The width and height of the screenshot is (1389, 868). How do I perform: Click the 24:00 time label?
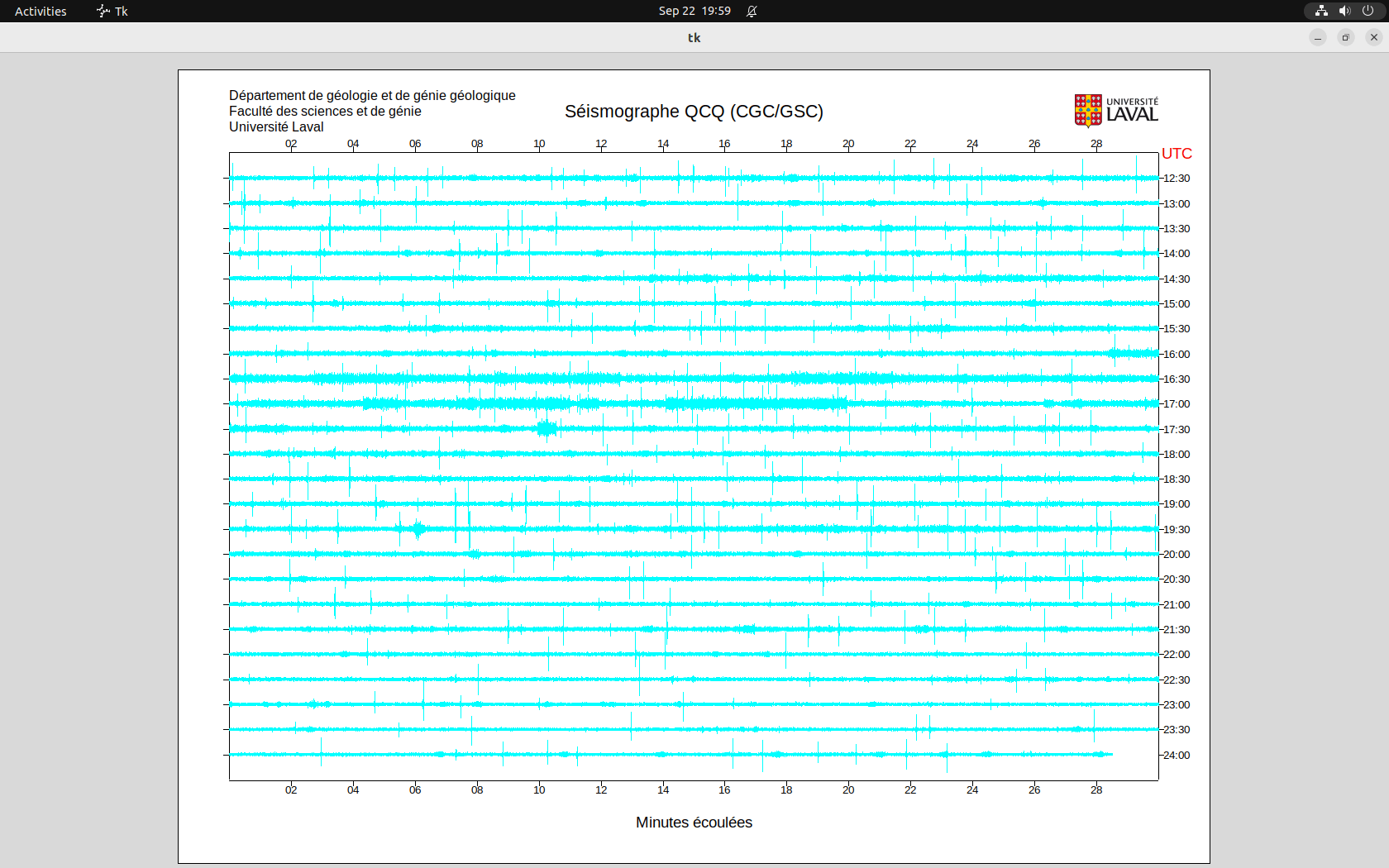pyautogui.click(x=1177, y=756)
